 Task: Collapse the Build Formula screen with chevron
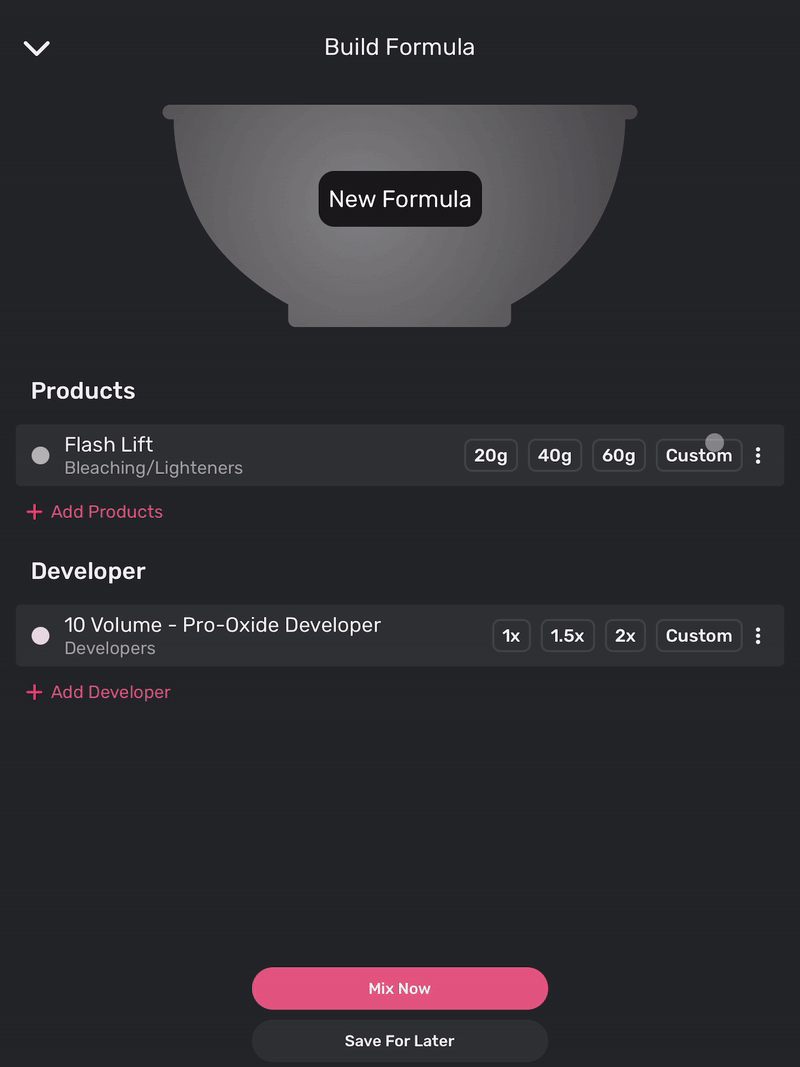[x=37, y=48]
